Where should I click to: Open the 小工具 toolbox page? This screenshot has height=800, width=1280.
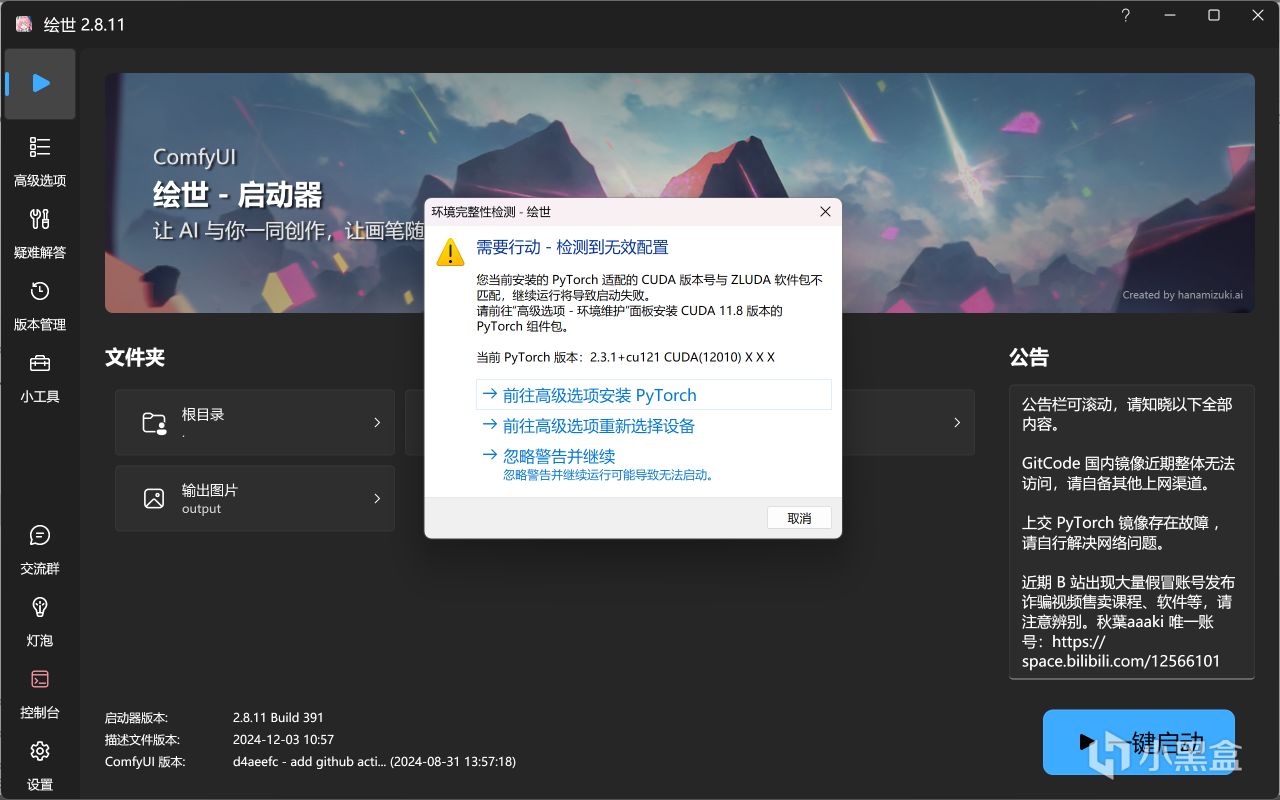40,378
